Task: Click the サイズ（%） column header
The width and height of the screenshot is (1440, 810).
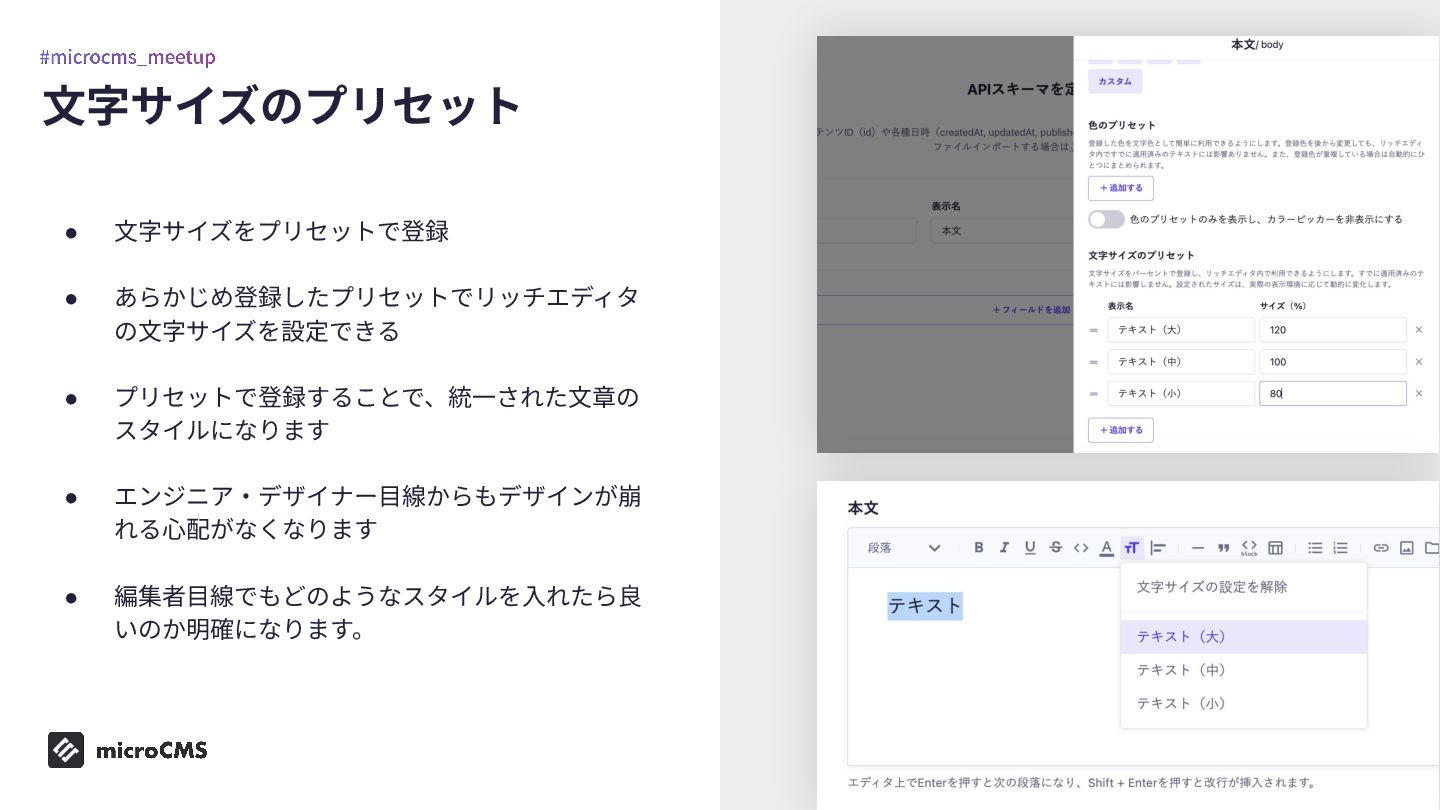Action: pos(1283,306)
